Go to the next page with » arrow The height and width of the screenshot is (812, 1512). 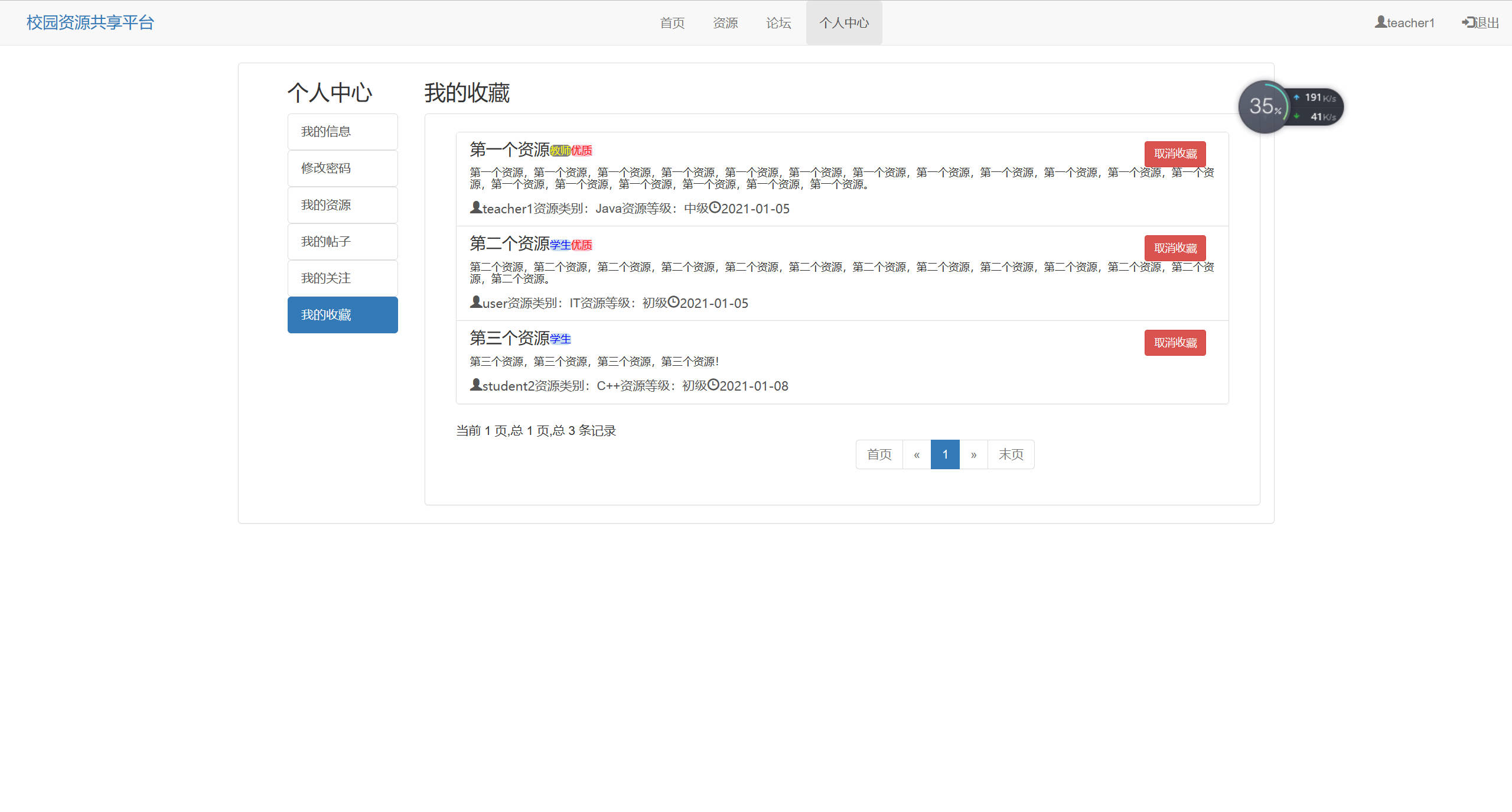click(974, 454)
